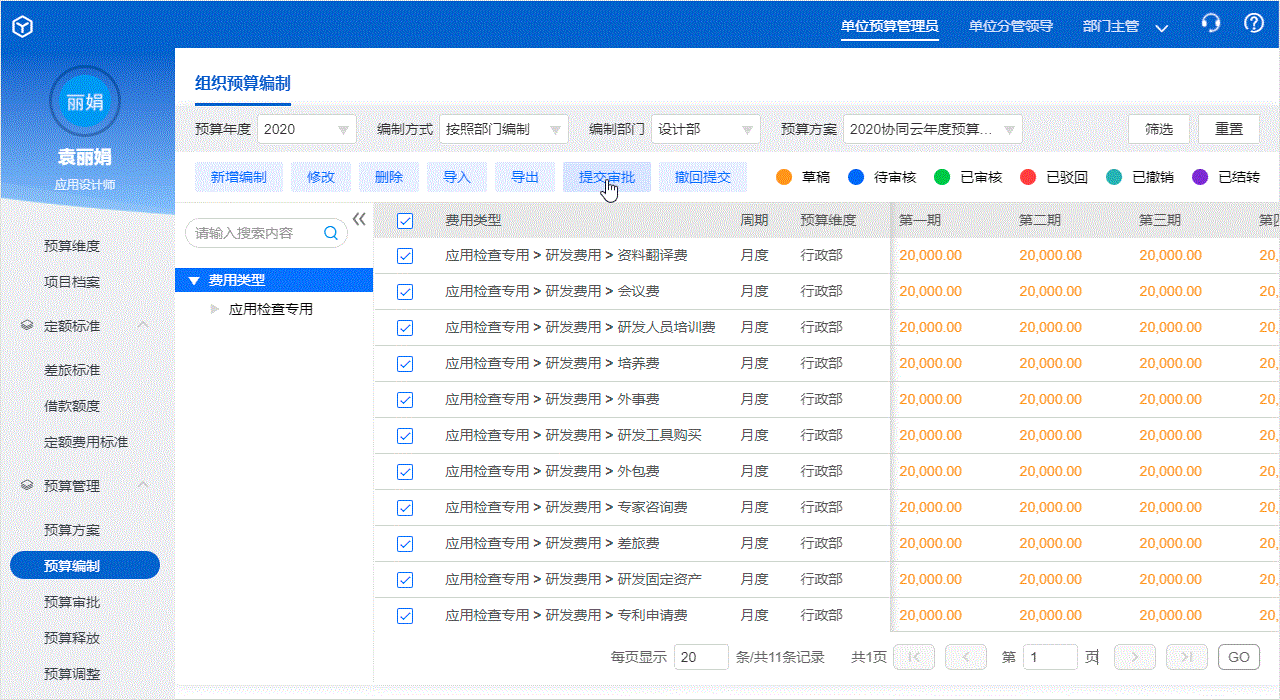This screenshot has height=700, width=1280.
Task: Open the 编制部门 设计部 dropdown
Action: tap(707, 129)
